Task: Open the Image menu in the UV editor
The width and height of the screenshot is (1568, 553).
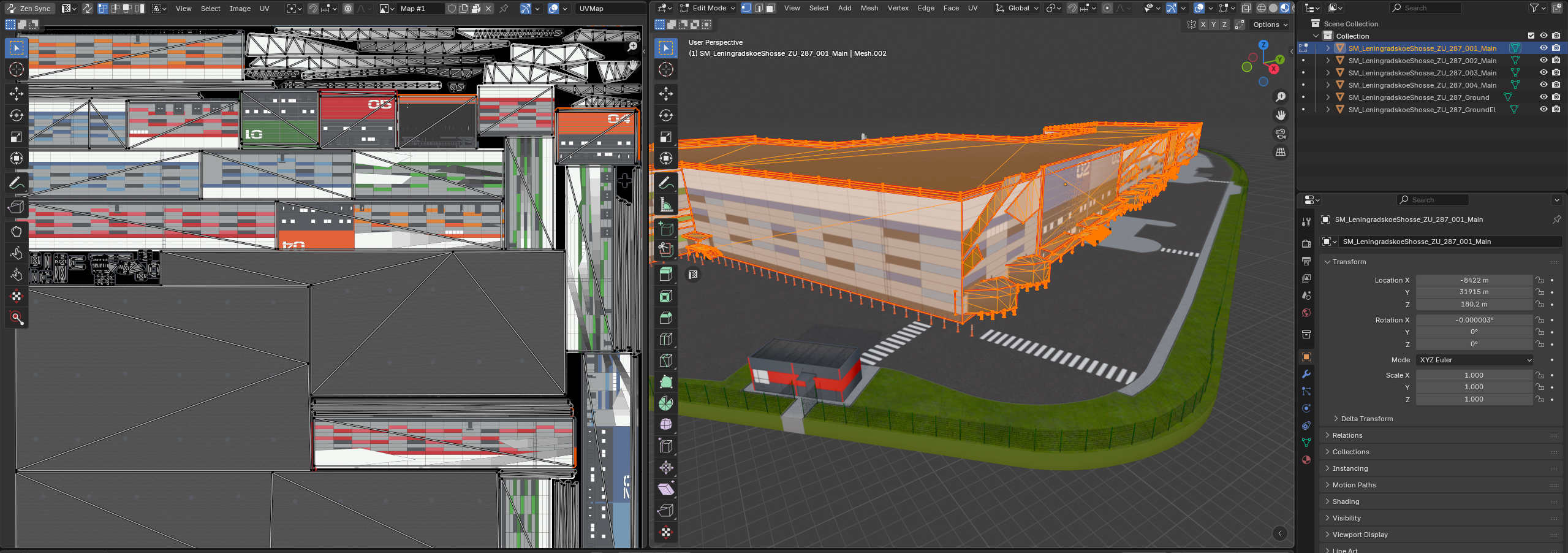Action: (x=240, y=9)
